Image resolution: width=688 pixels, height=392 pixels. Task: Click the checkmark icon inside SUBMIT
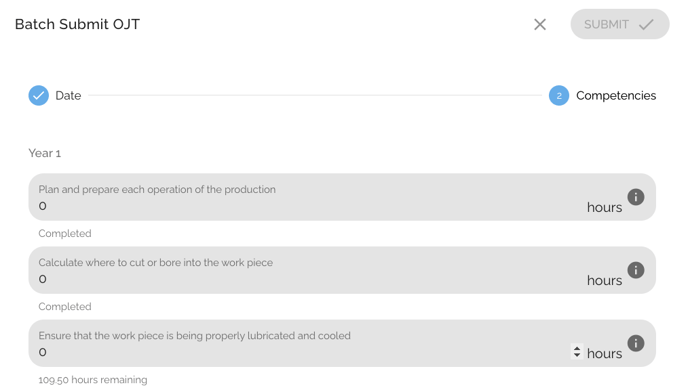coord(646,25)
